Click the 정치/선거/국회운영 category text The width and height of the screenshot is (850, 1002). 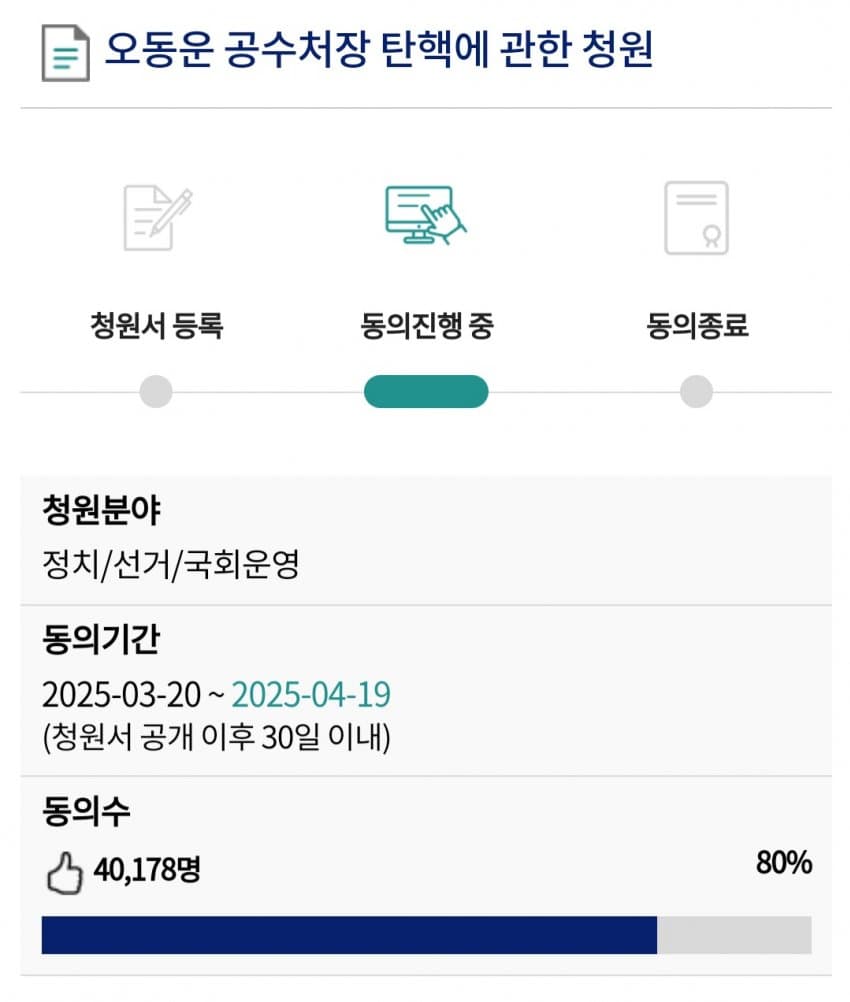(x=171, y=566)
